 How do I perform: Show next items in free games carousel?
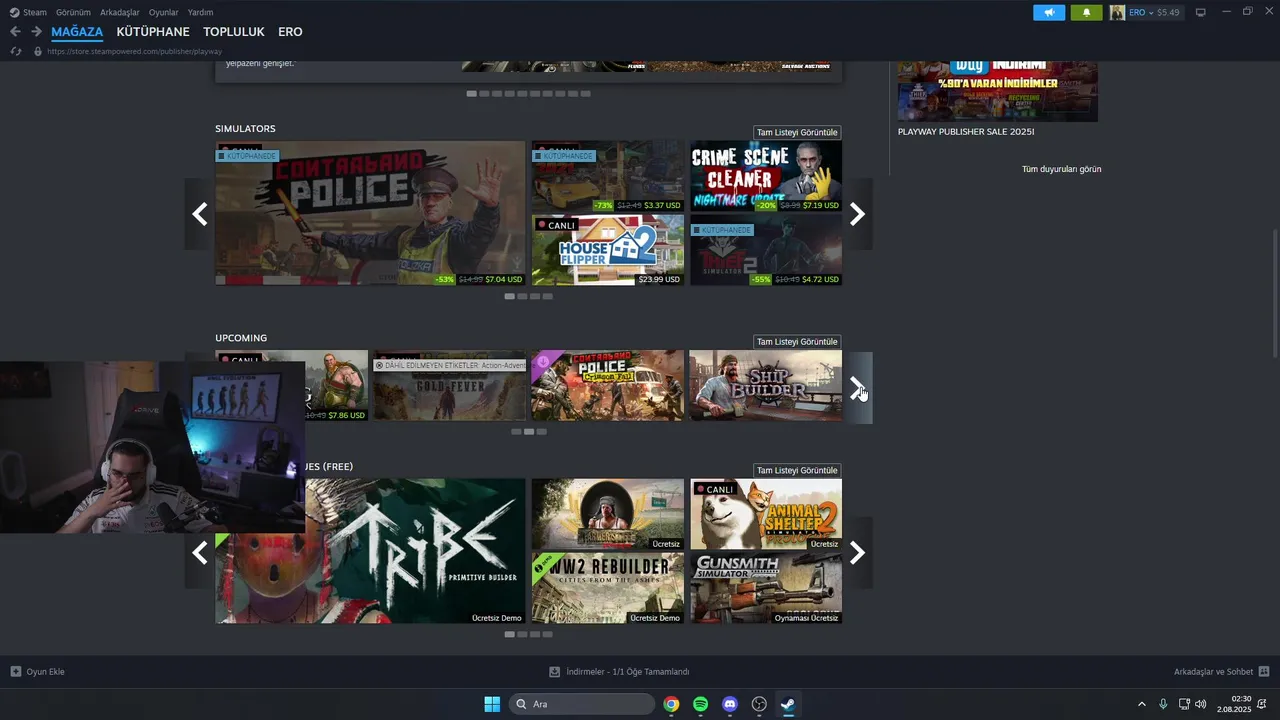857,552
